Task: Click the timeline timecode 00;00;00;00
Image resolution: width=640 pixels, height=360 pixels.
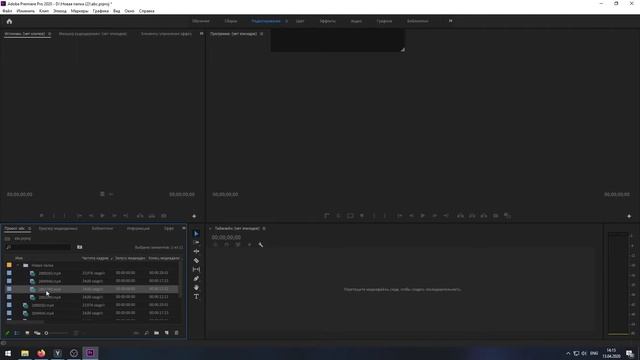Action: (226, 237)
